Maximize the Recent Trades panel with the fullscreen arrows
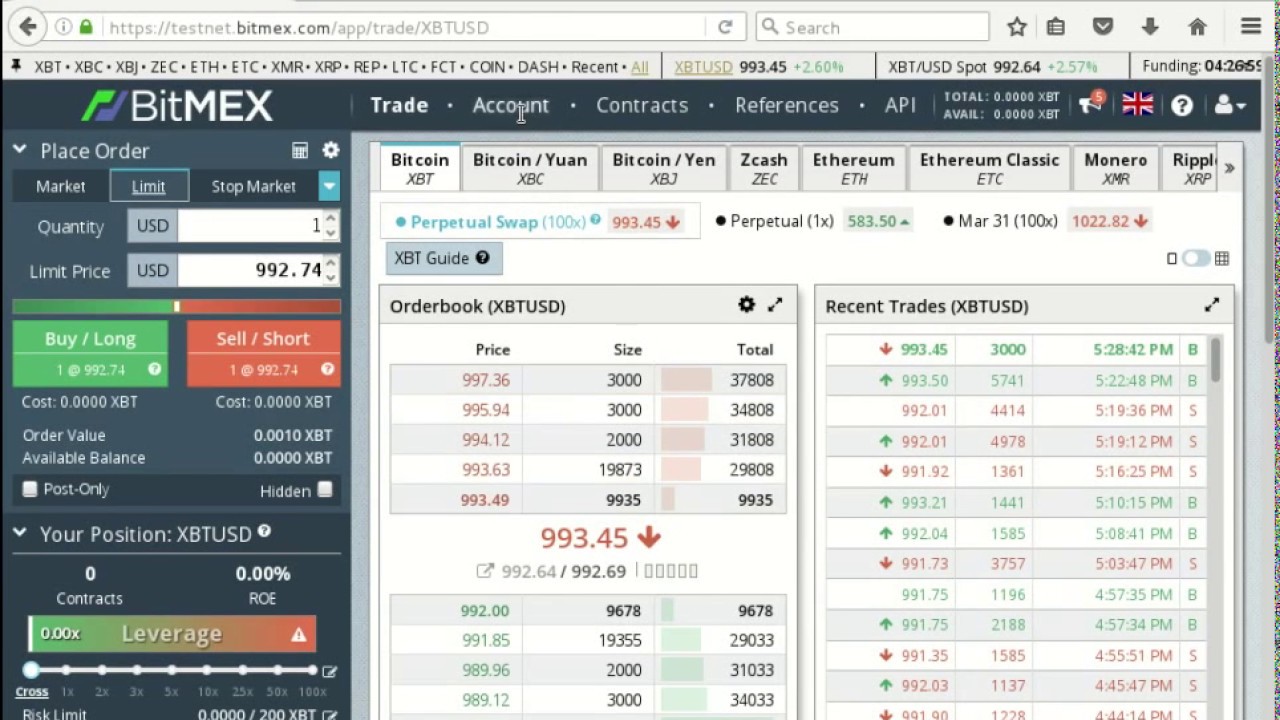The width and height of the screenshot is (1280, 720). [1212, 305]
